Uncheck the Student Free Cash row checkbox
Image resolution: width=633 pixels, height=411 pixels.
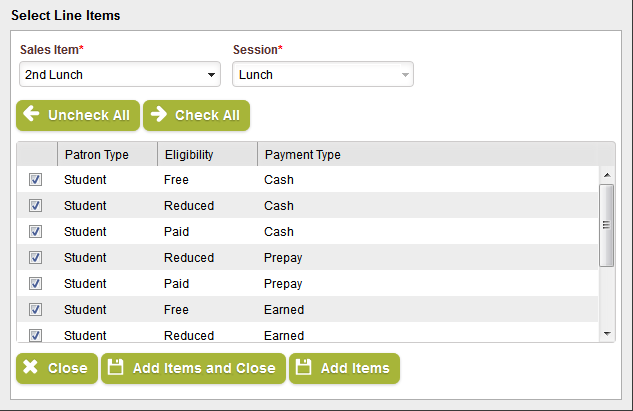(36, 180)
